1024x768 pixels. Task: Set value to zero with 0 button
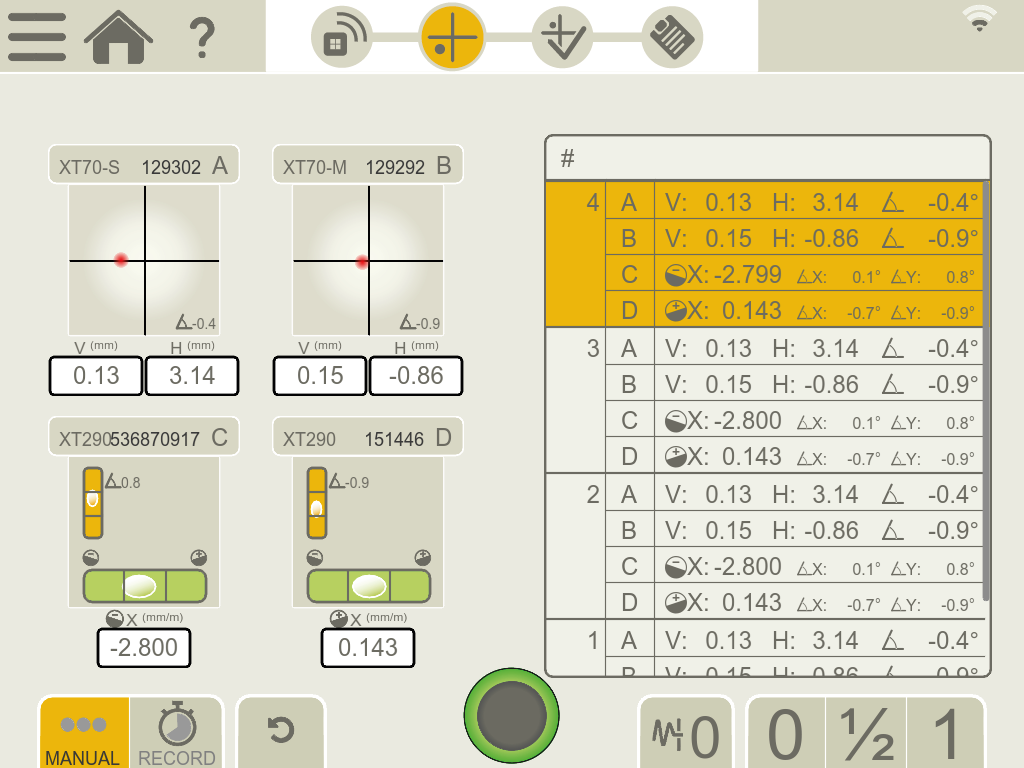coord(785,735)
